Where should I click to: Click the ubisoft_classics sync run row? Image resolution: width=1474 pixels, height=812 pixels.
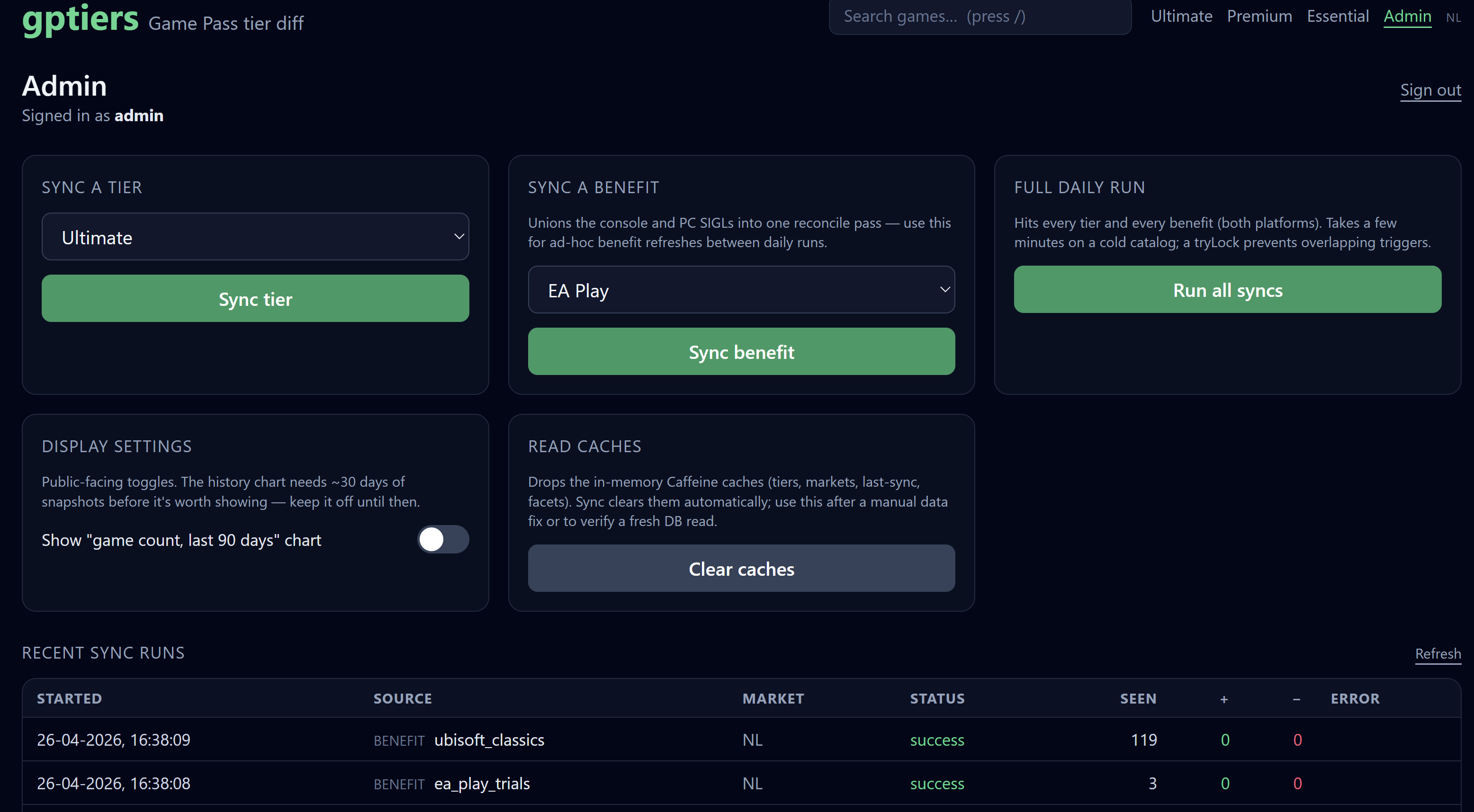point(489,740)
